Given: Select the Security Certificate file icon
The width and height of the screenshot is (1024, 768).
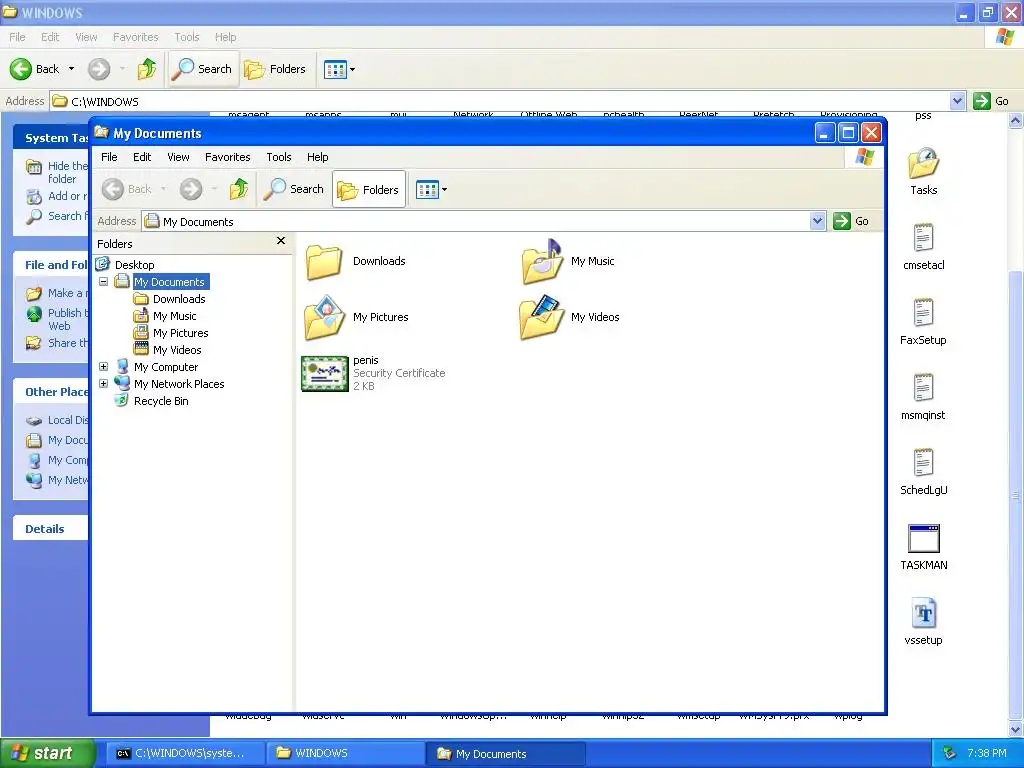Looking at the screenshot, I should [x=325, y=374].
